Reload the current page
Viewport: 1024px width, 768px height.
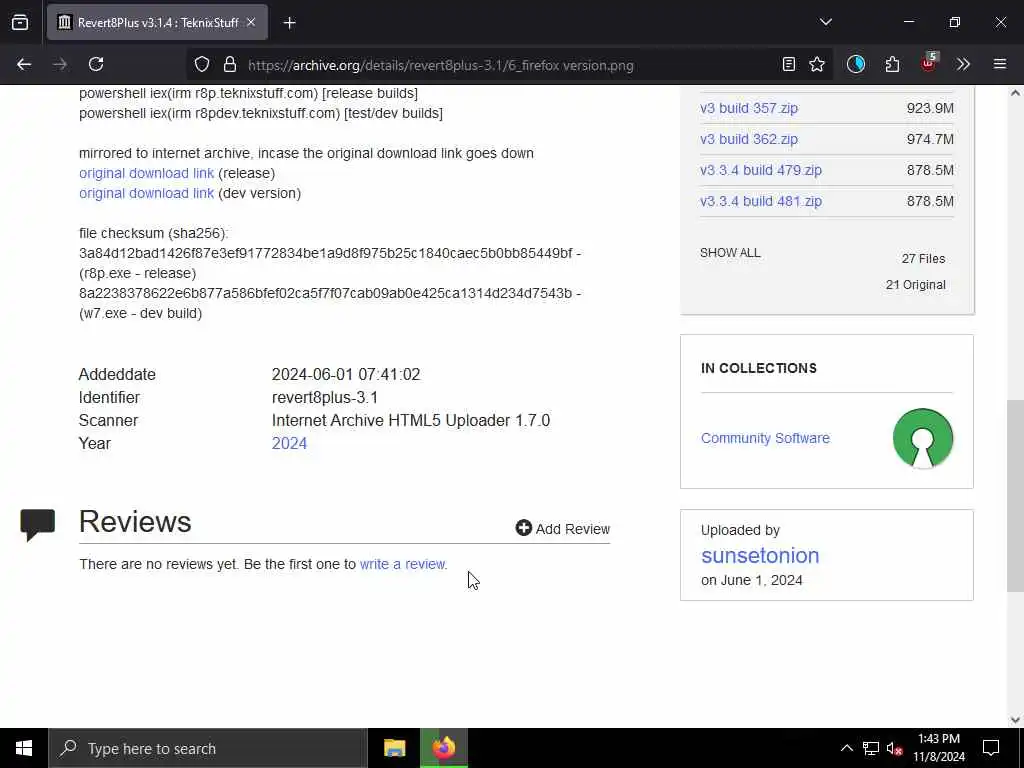point(96,64)
